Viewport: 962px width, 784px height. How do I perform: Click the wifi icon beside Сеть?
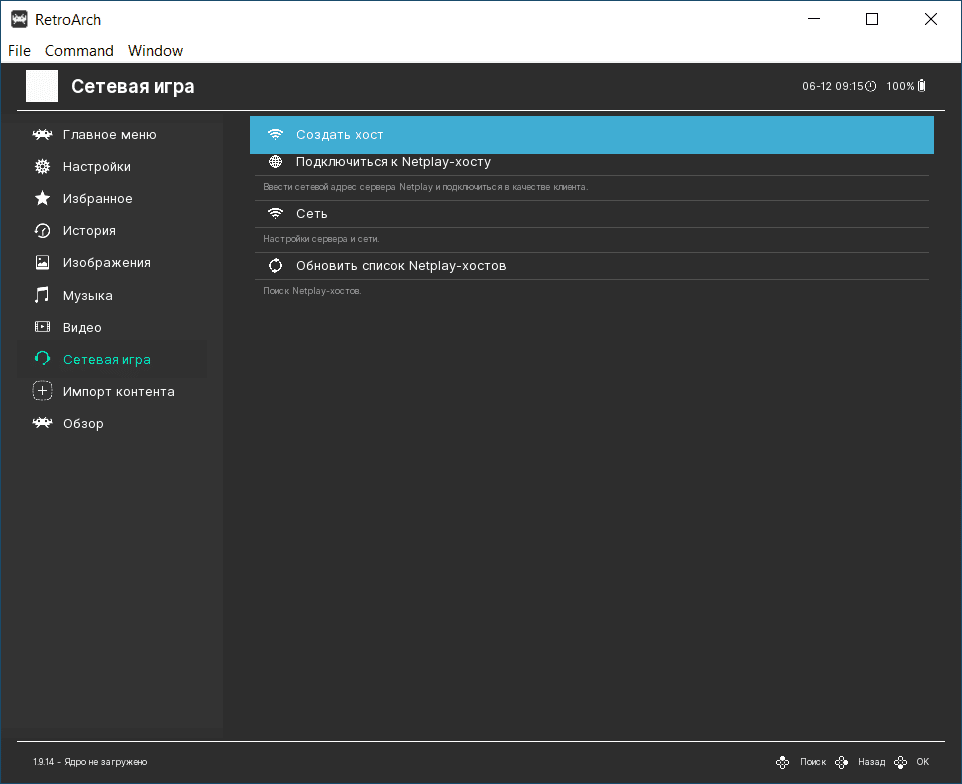tap(275, 213)
